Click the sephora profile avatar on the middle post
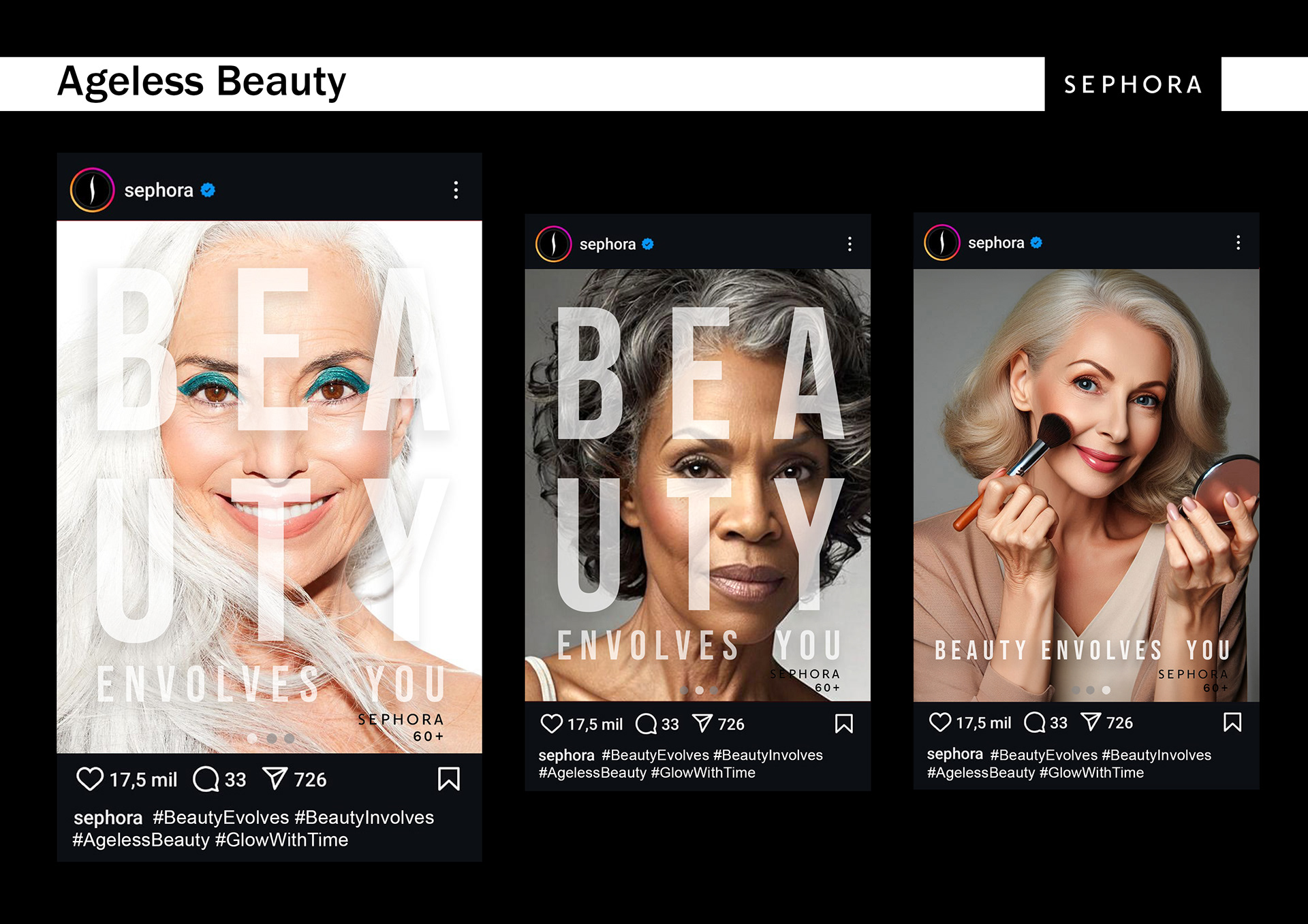The image size is (1308, 924). (553, 244)
